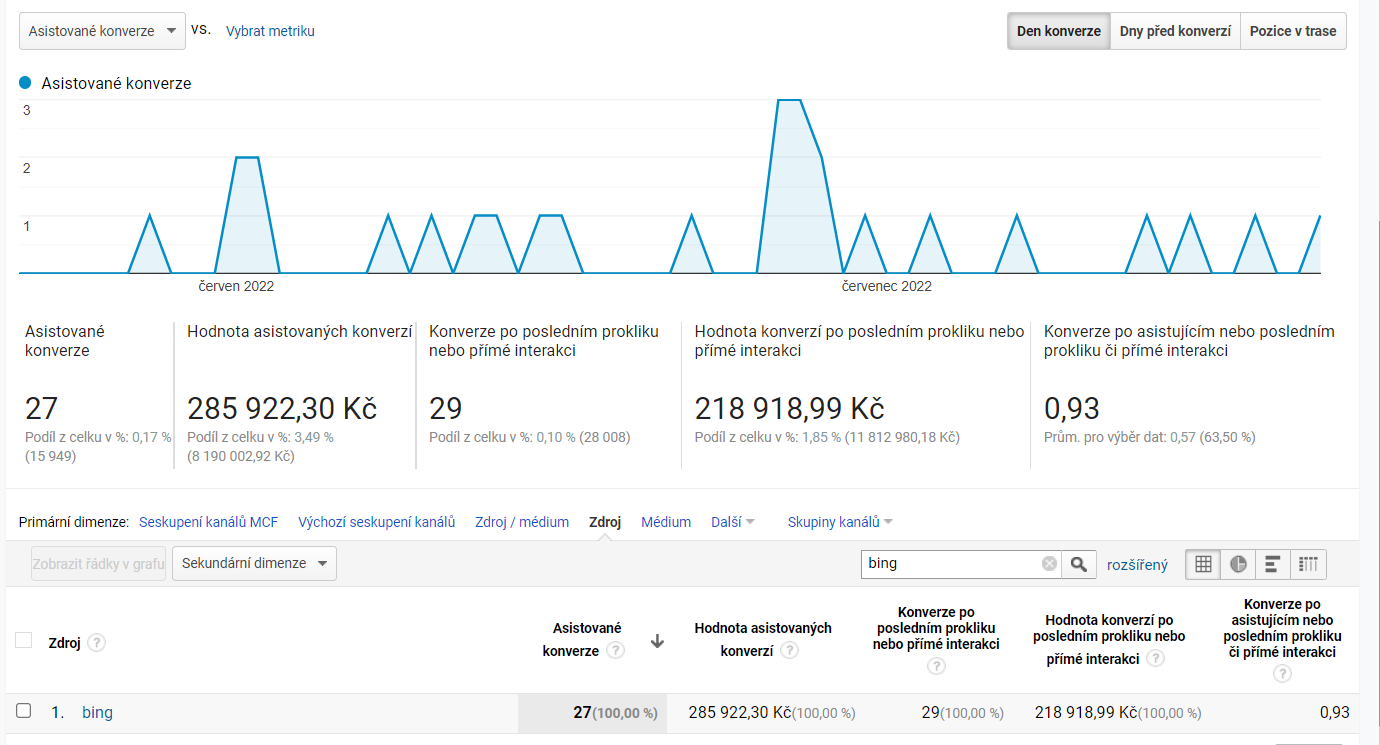Switch to the performance bar view icon

(1273, 564)
